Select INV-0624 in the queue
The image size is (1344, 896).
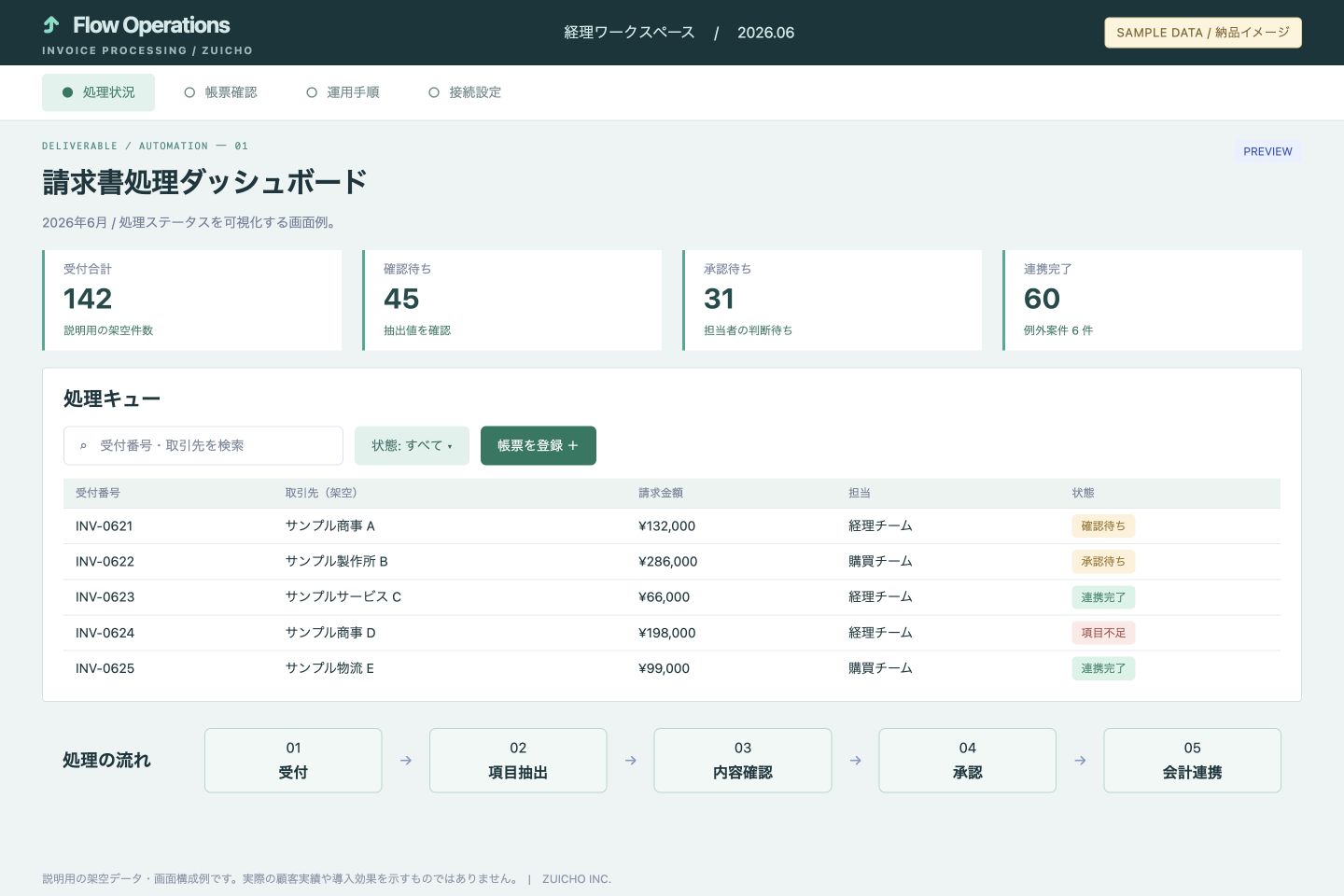105,633
